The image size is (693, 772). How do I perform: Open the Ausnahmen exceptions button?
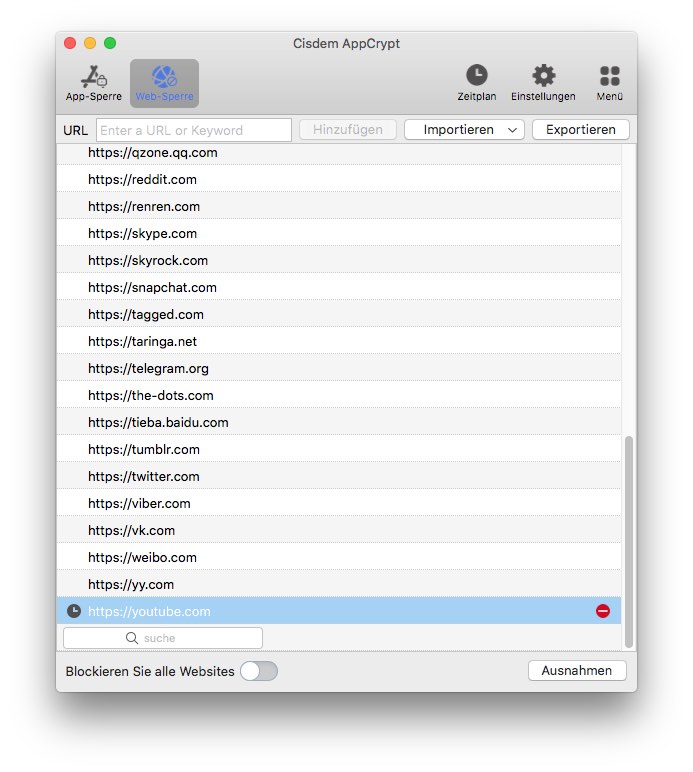pos(577,671)
